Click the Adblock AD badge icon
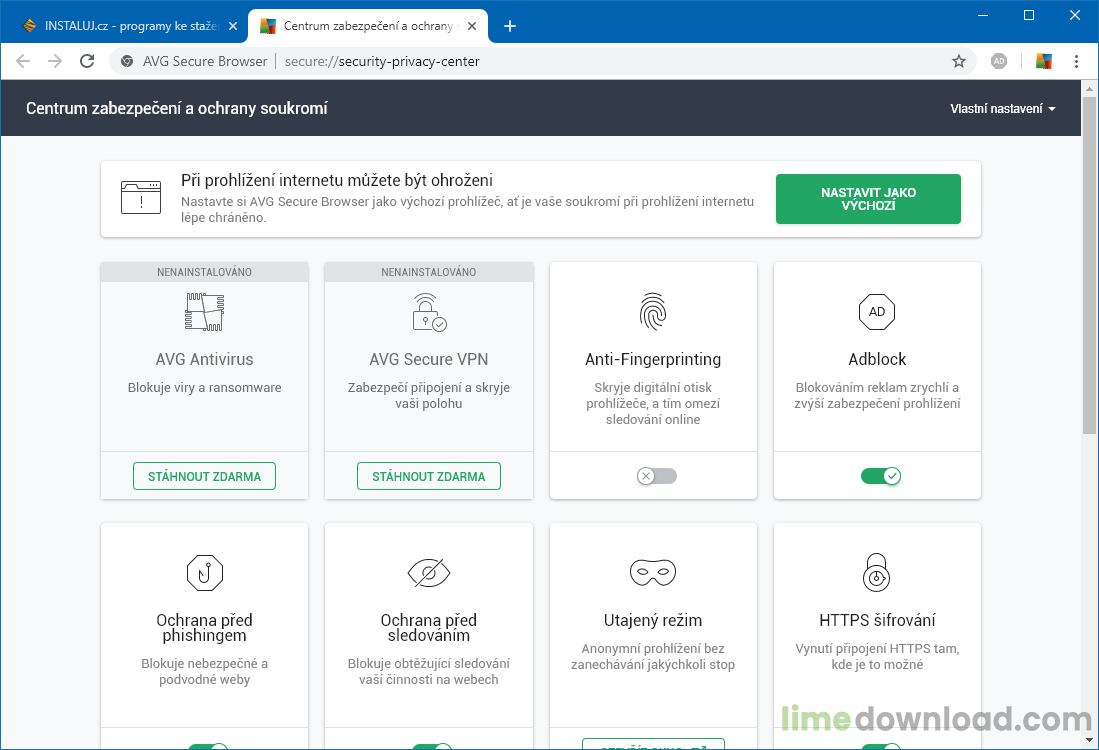1099x750 pixels. click(877, 311)
